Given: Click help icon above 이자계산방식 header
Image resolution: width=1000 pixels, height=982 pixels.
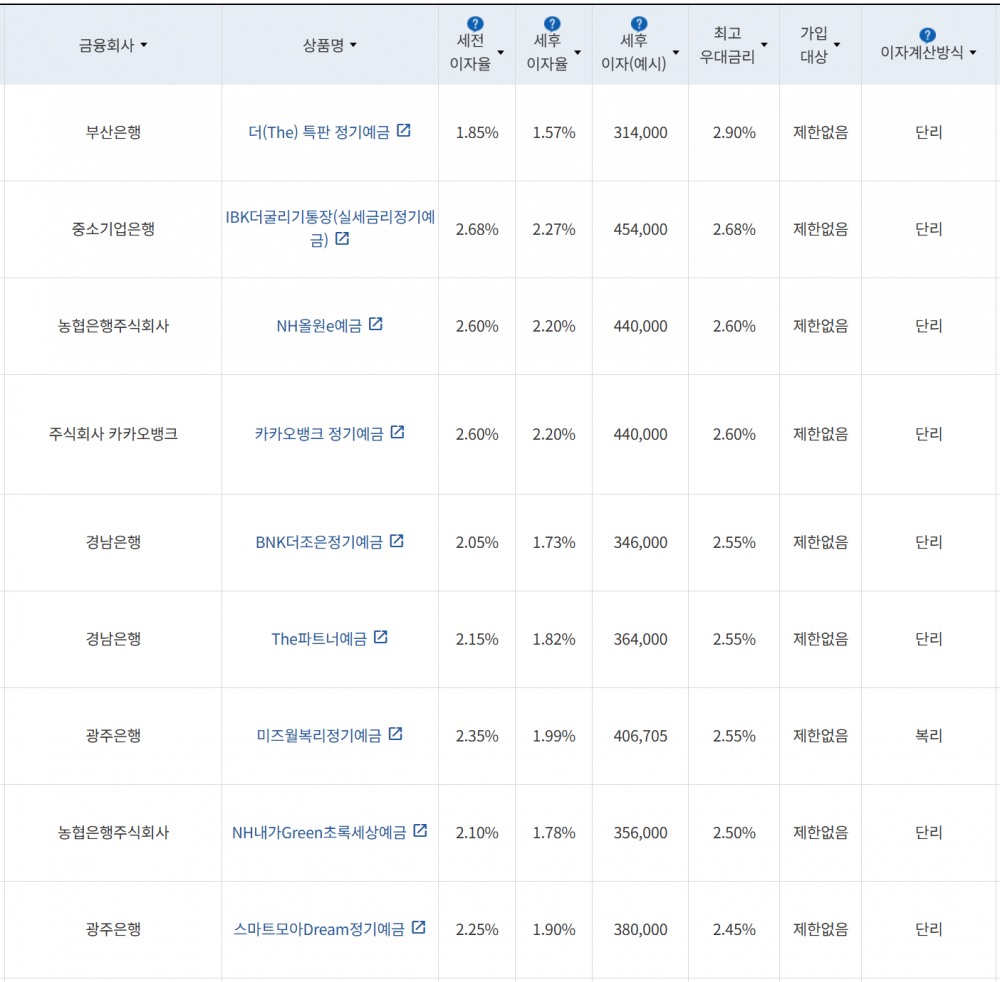Looking at the screenshot, I should [x=928, y=35].
